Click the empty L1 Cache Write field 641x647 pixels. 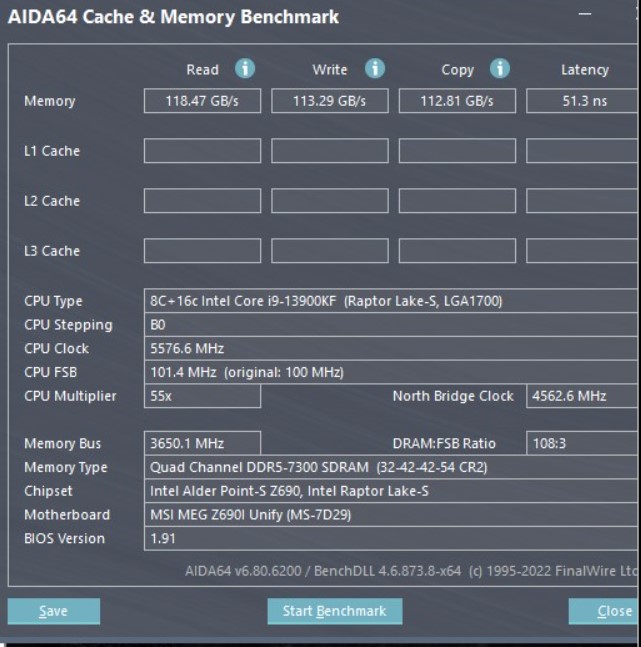pyautogui.click(x=330, y=151)
